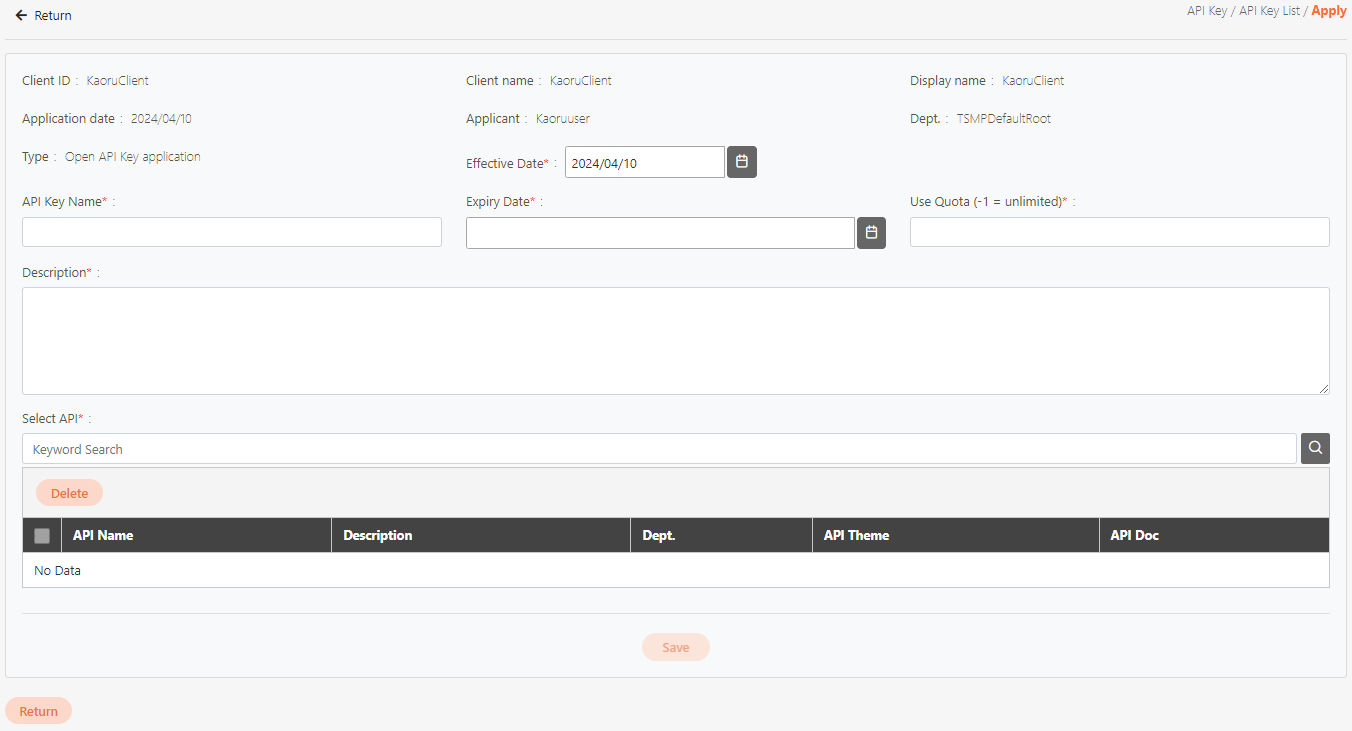Click the Delete button above API table
This screenshot has width=1352, height=731.
[x=69, y=493]
